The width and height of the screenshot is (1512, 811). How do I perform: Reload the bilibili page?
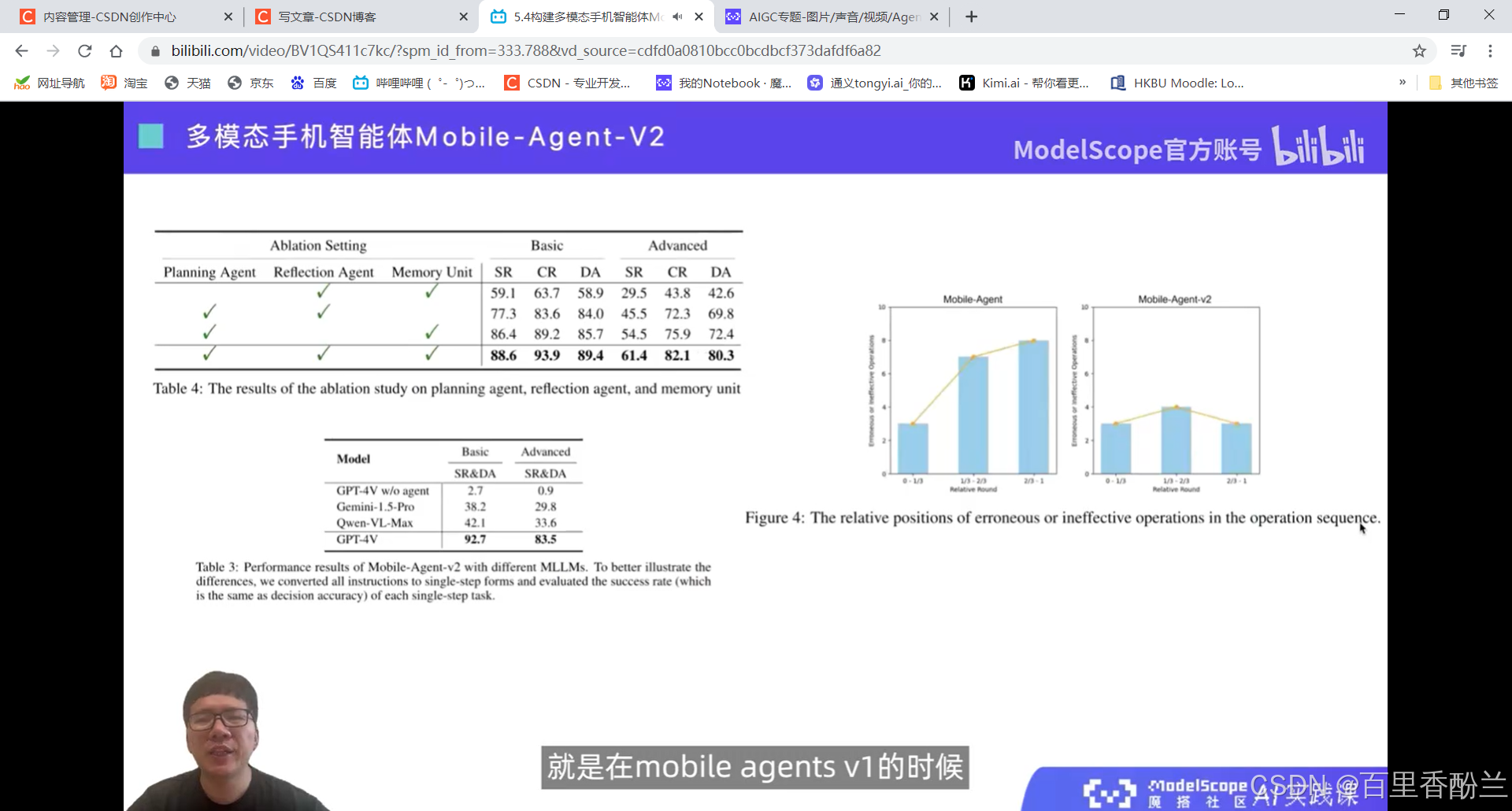[x=84, y=51]
